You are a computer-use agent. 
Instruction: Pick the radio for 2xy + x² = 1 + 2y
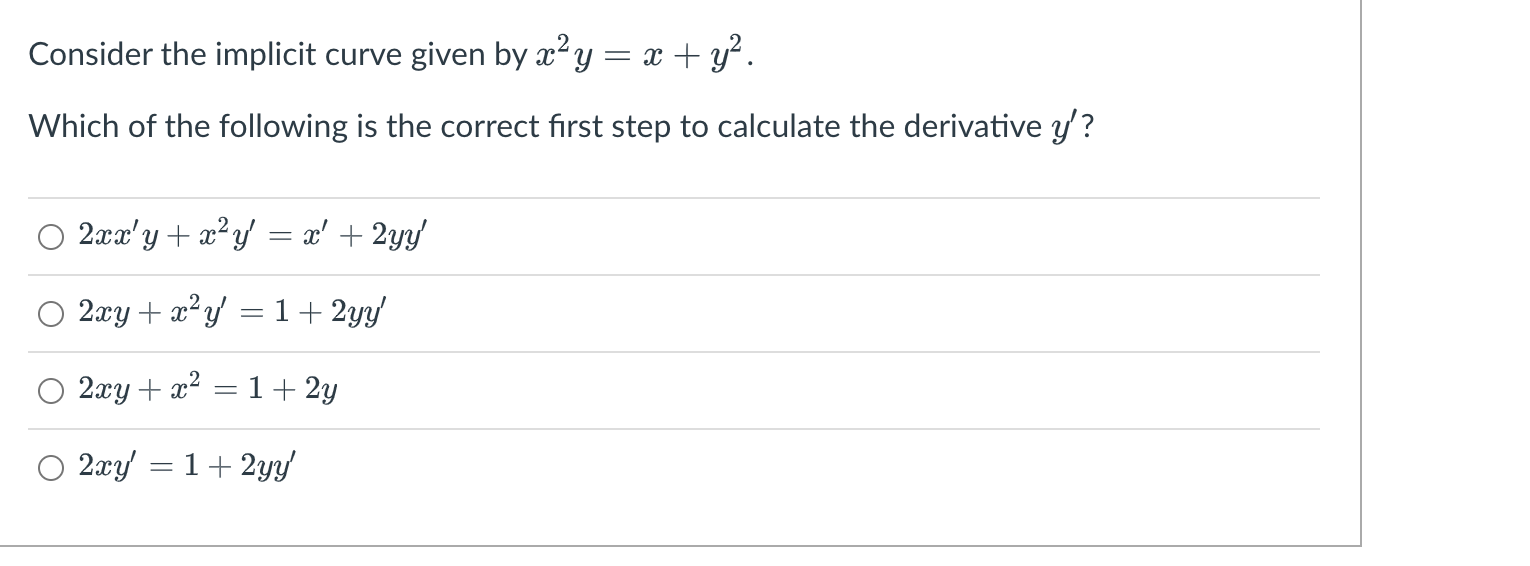pyautogui.click(x=51, y=391)
